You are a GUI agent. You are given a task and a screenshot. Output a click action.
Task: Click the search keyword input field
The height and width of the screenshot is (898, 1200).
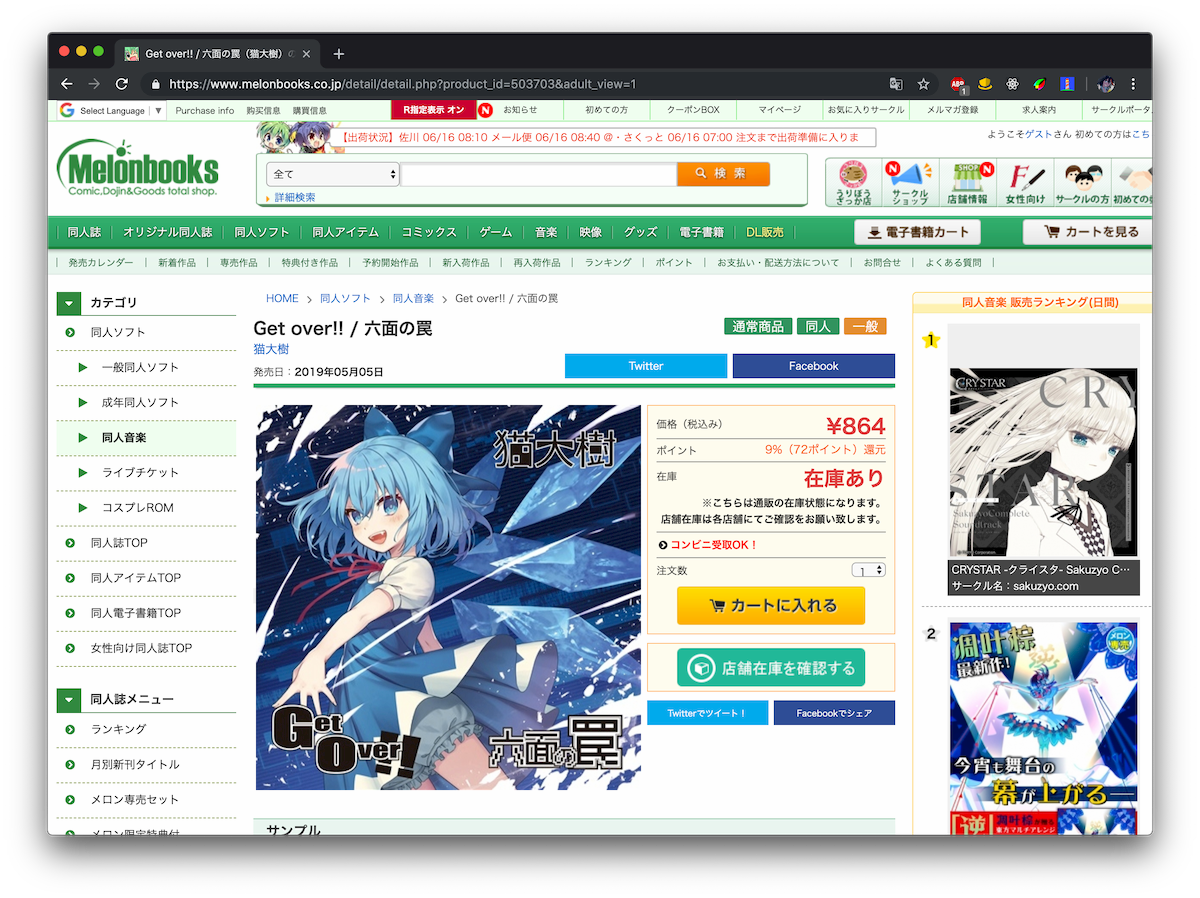click(539, 174)
